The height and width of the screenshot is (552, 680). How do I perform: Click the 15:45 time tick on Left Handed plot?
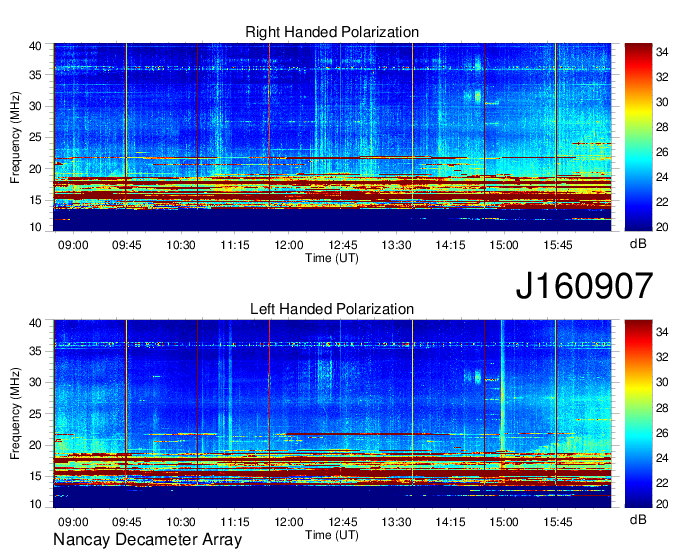click(x=558, y=522)
